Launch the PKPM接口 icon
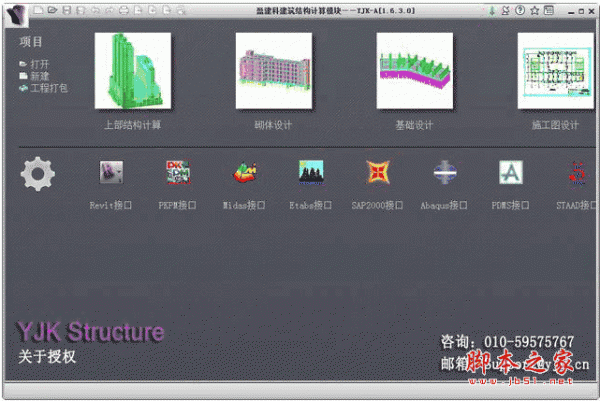 pos(178,172)
